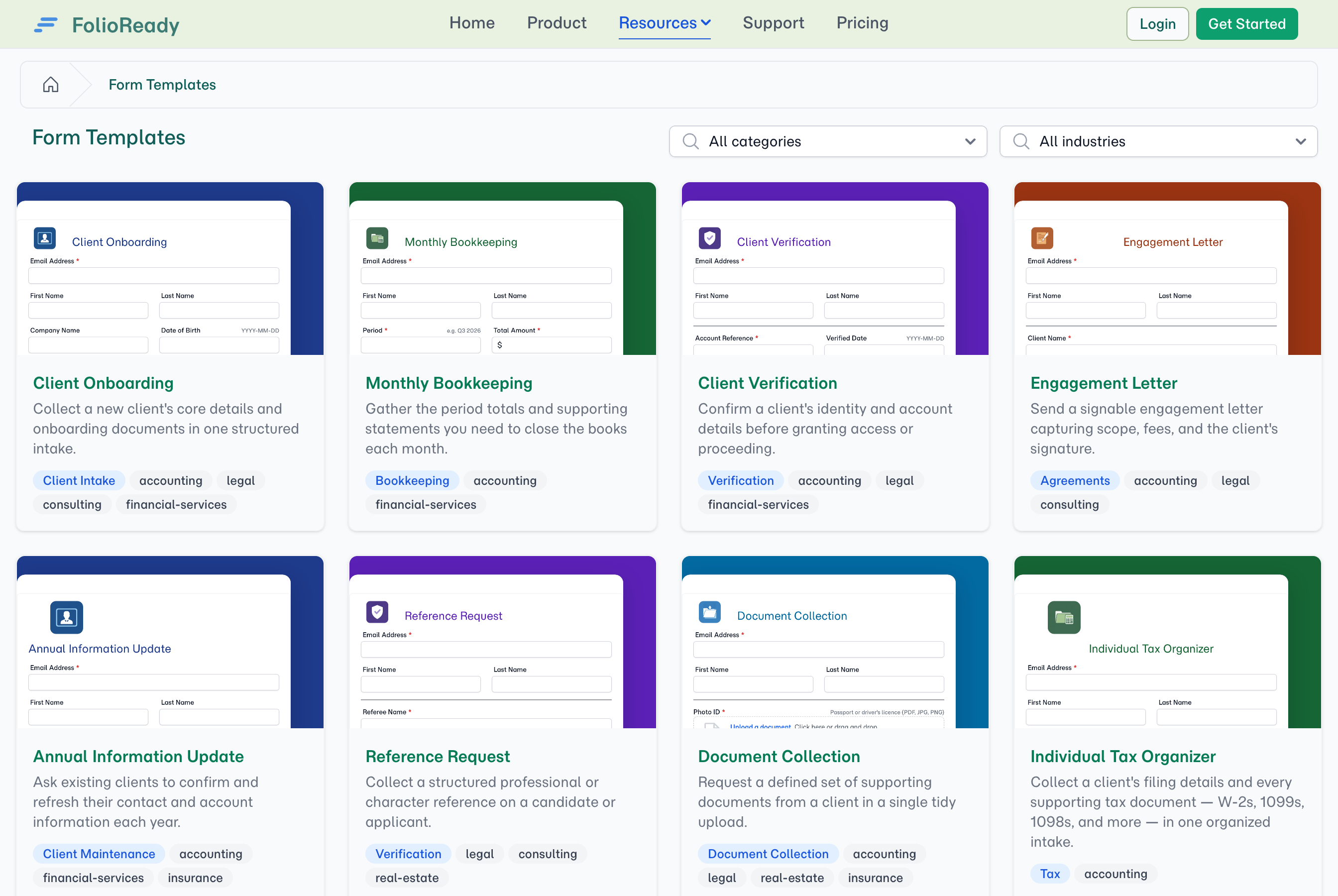Click the Client Onboarding preview thumbnail
Image resolution: width=1338 pixels, height=896 pixels.
pos(170,269)
